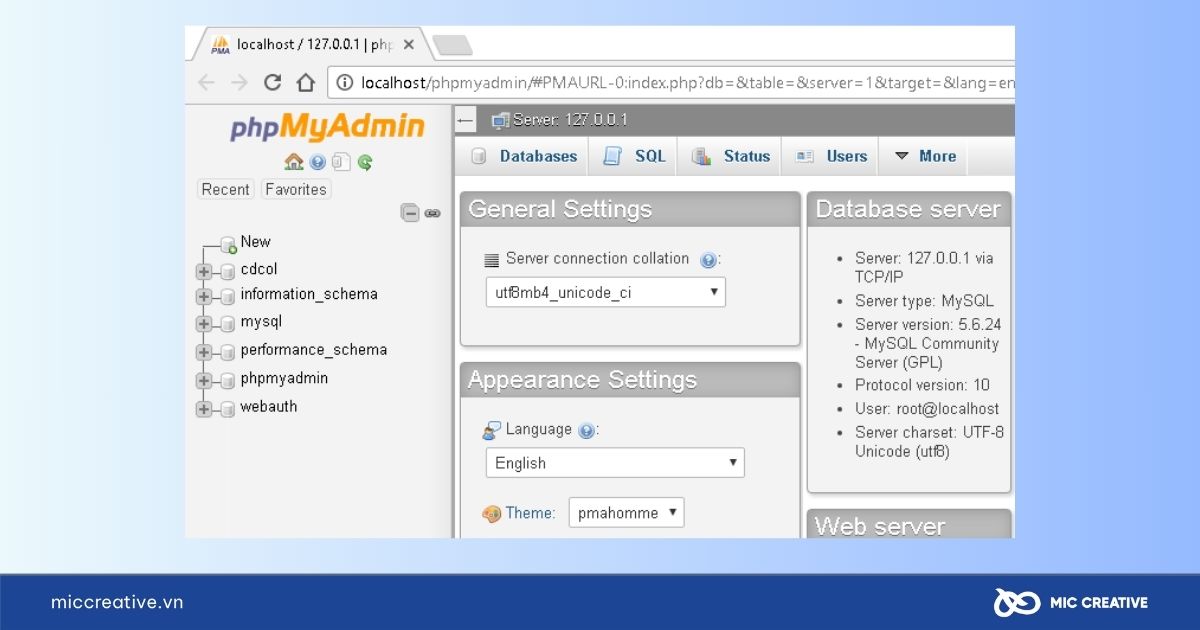Open the blue help icon under the logo
The image size is (1200, 630).
(318, 162)
